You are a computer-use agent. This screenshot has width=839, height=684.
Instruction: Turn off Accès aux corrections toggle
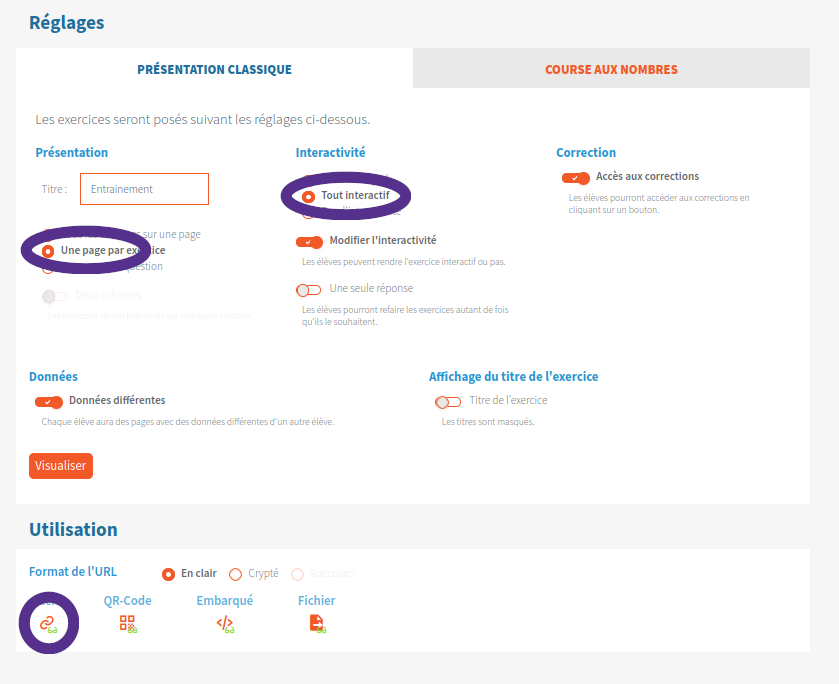coord(575,178)
